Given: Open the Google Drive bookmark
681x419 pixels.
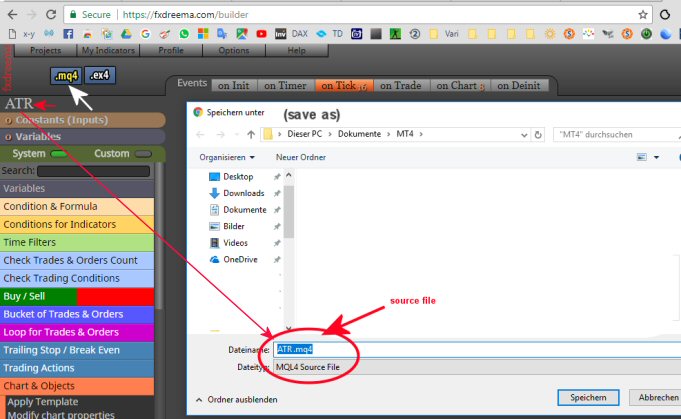Looking at the screenshot, I should (126, 34).
